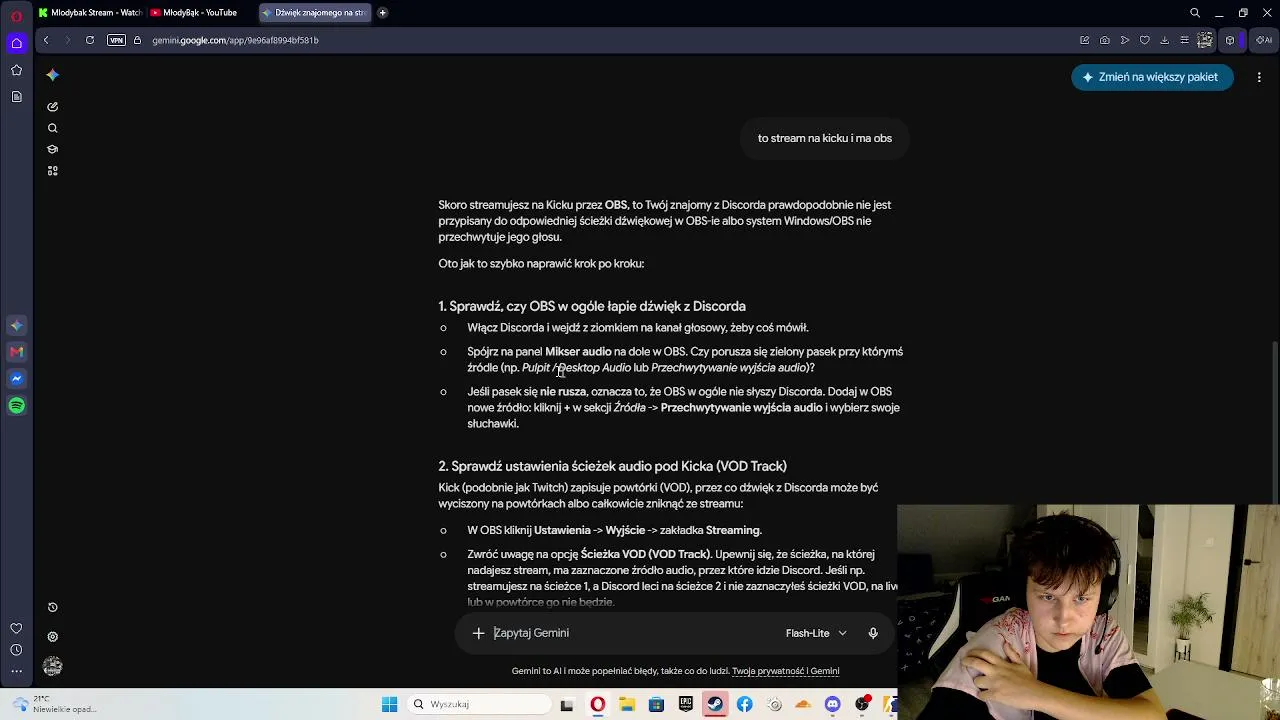Open File Explorer from the taskbar
1280x720 pixels.
tap(627, 704)
